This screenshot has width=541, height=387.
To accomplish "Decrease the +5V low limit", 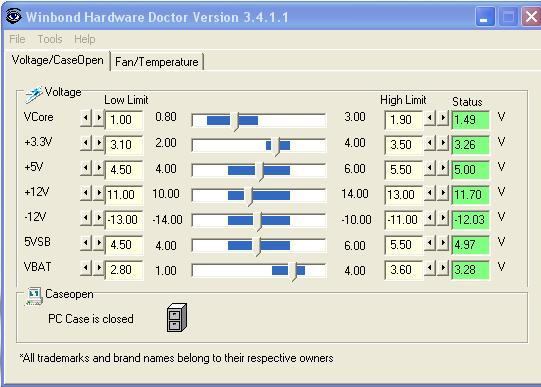I will (x=86, y=169).
